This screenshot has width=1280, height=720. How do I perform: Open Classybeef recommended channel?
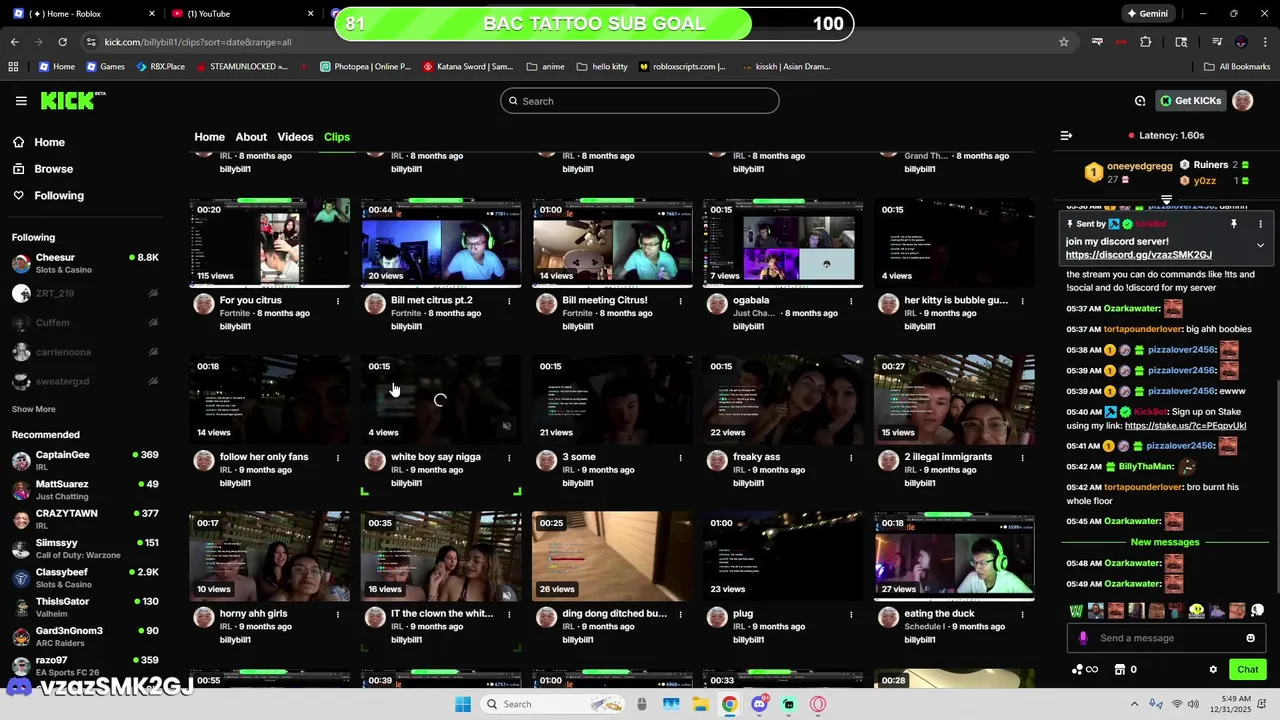pyautogui.click(x=85, y=578)
